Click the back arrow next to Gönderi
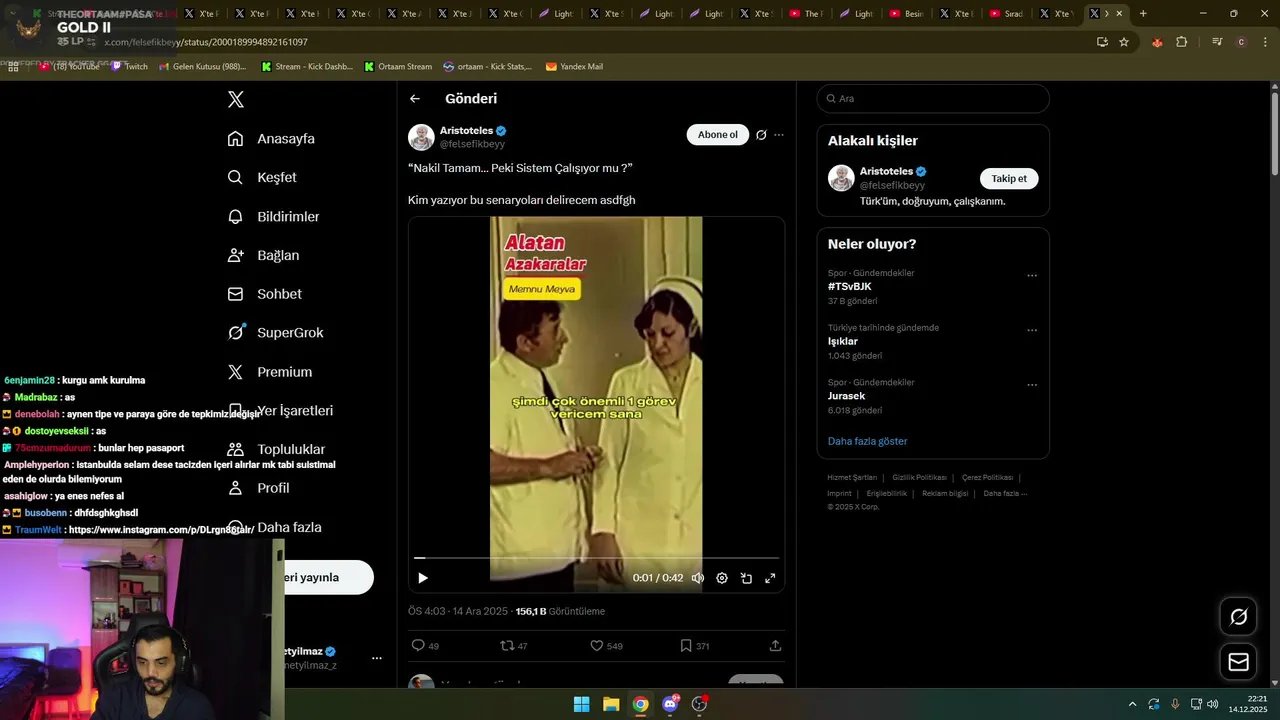The height and width of the screenshot is (720, 1280). 415,99
